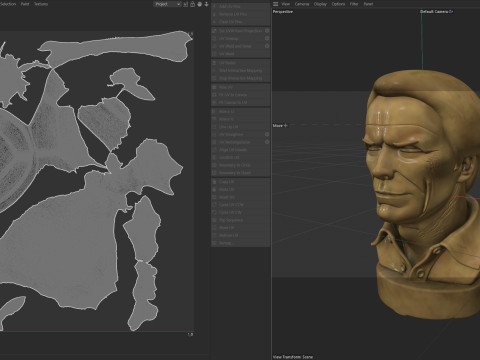
Task: Select Remove UV Pins
Action: click(x=241, y=14)
